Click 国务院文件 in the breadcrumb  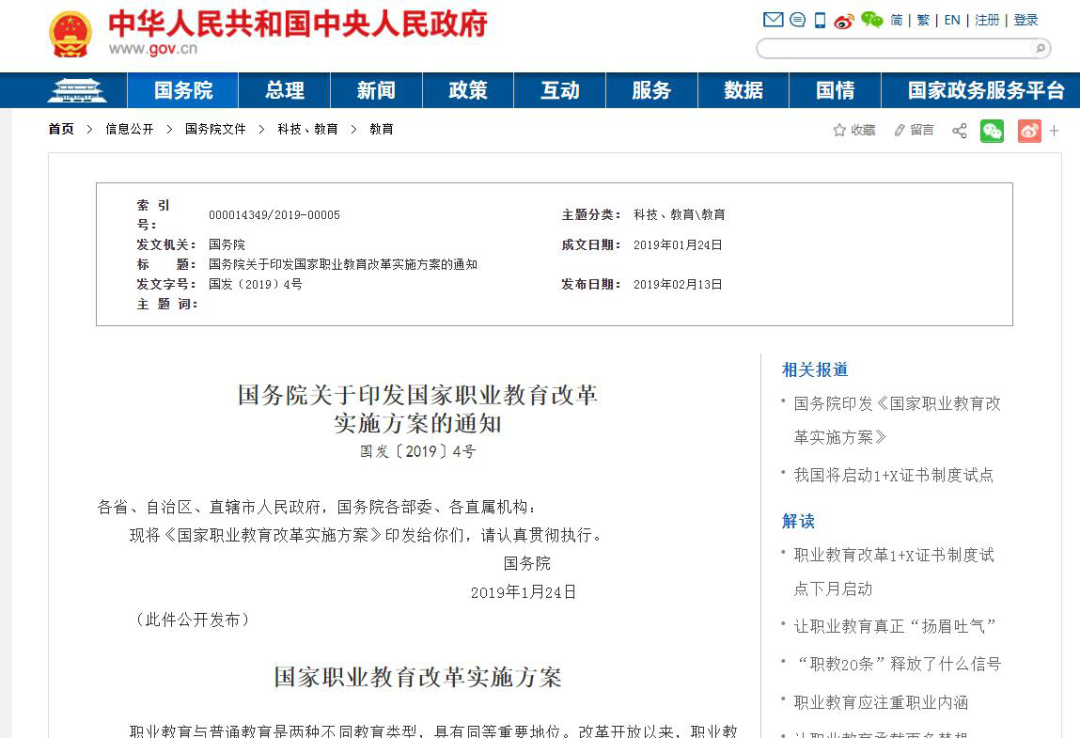215,129
